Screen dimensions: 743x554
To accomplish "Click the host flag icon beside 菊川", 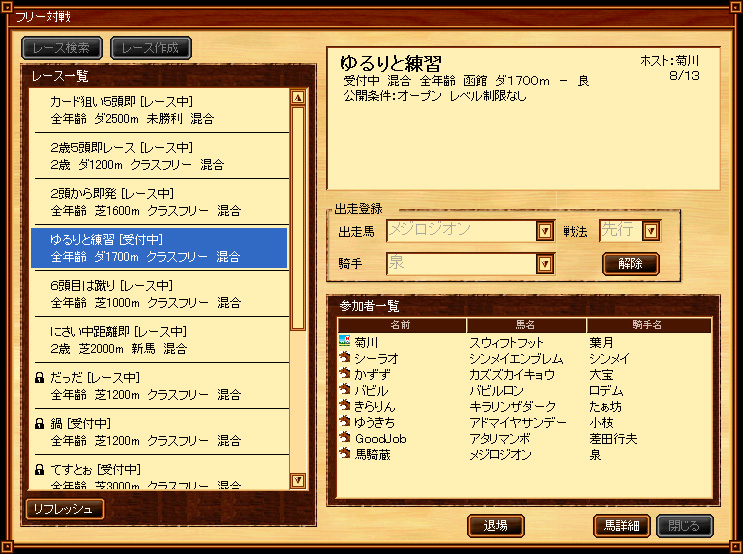I will pyautogui.click(x=344, y=341).
